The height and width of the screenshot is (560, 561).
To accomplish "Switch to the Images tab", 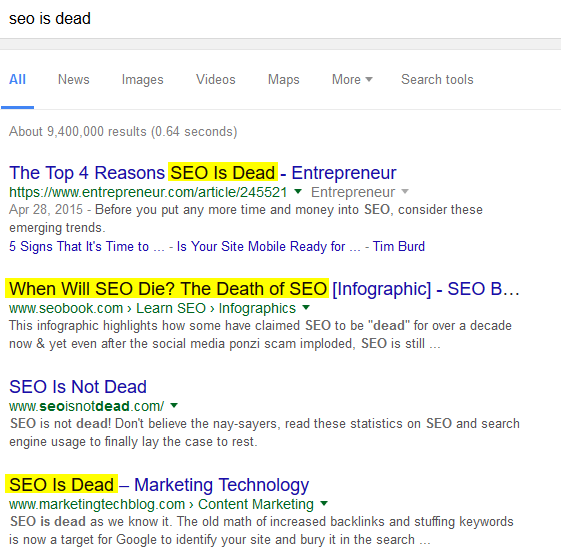I will coord(142,79).
